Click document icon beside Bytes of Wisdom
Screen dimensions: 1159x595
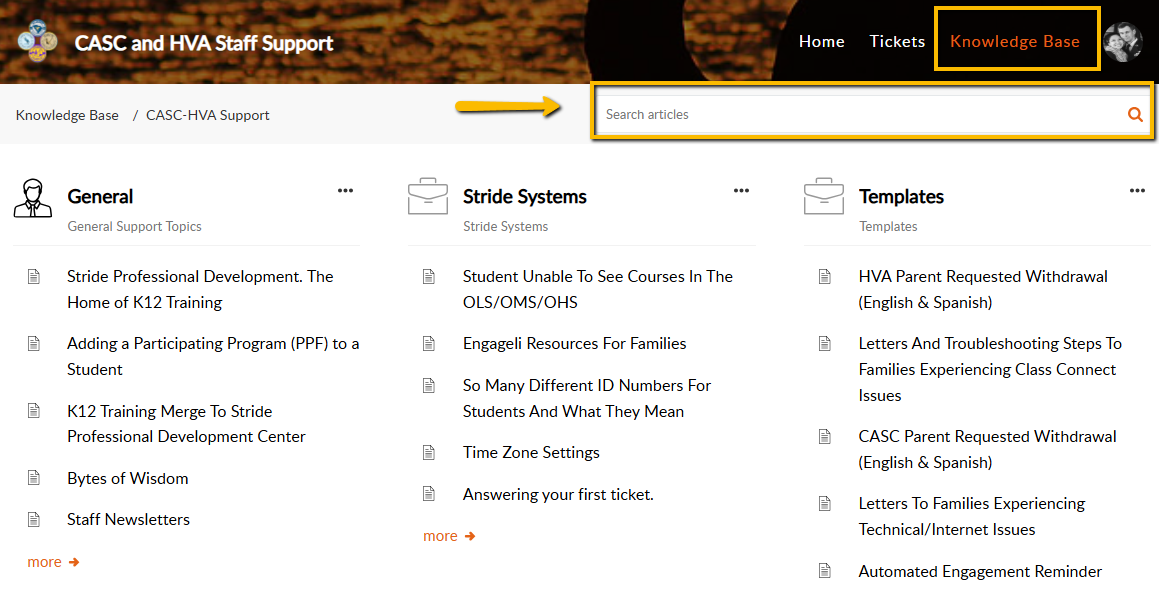pyautogui.click(x=34, y=478)
